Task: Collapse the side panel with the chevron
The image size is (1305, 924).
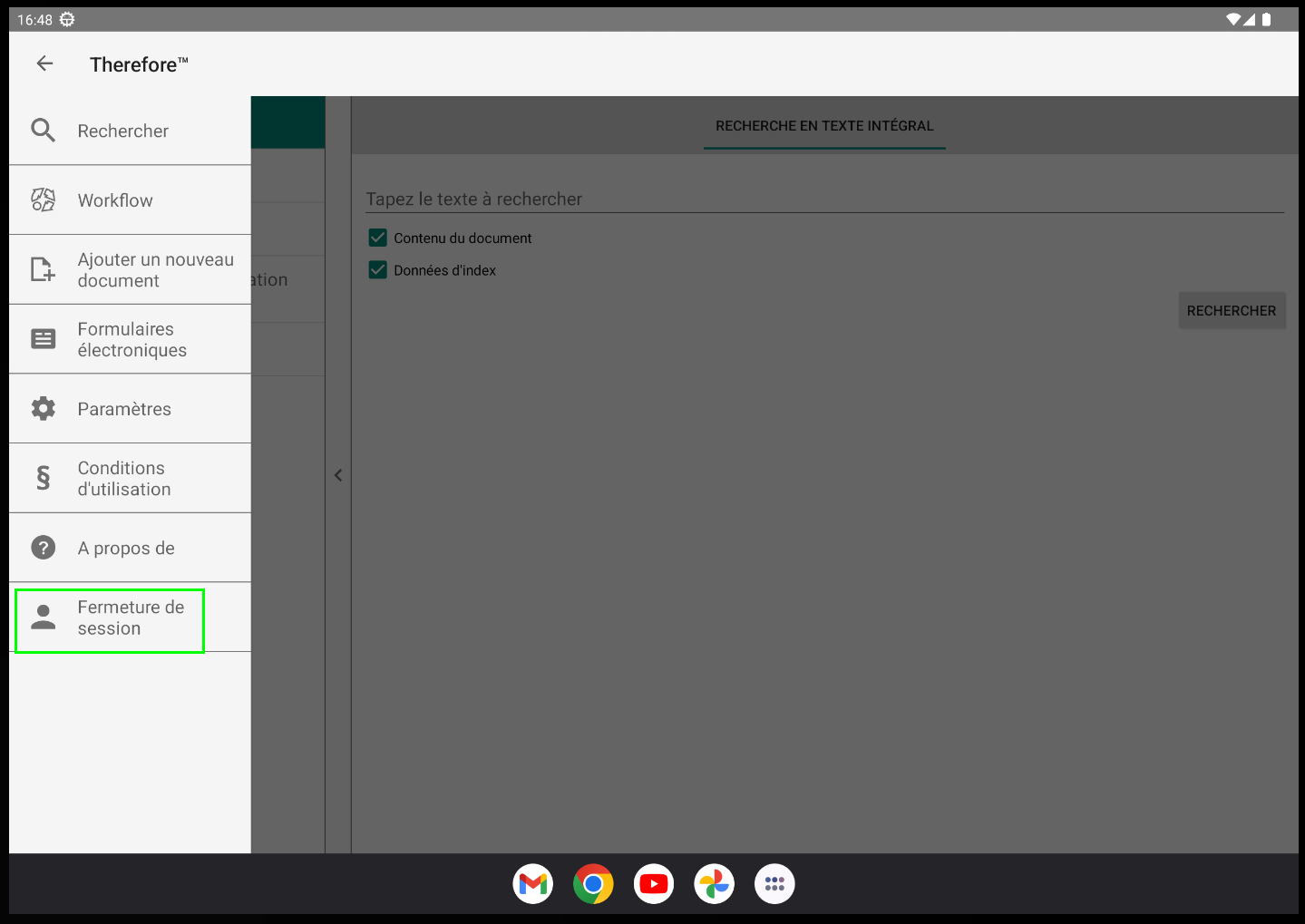Action: click(x=338, y=475)
